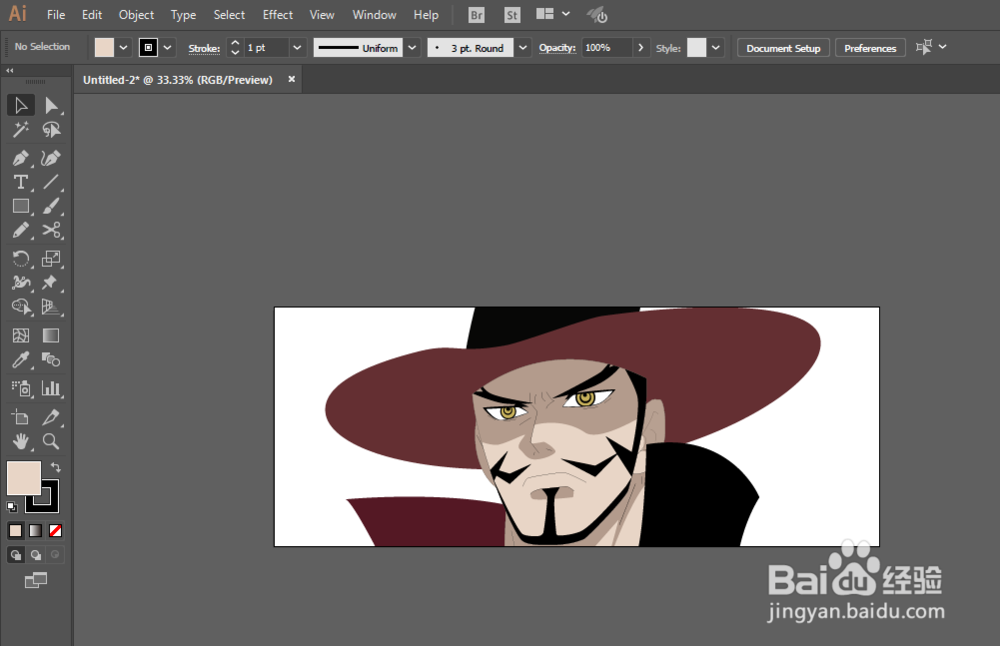Screen dimensions: 1000x646
Task: Select the Warp tool
Action: click(21, 283)
